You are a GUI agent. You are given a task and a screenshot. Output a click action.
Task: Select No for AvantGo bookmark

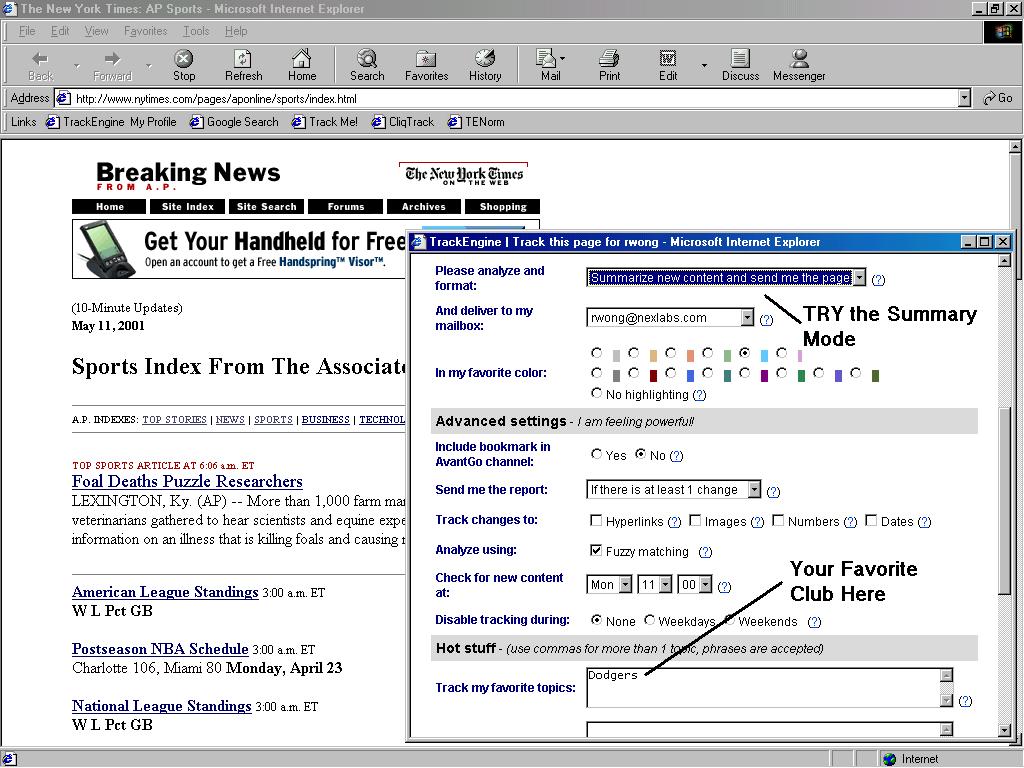coord(641,454)
